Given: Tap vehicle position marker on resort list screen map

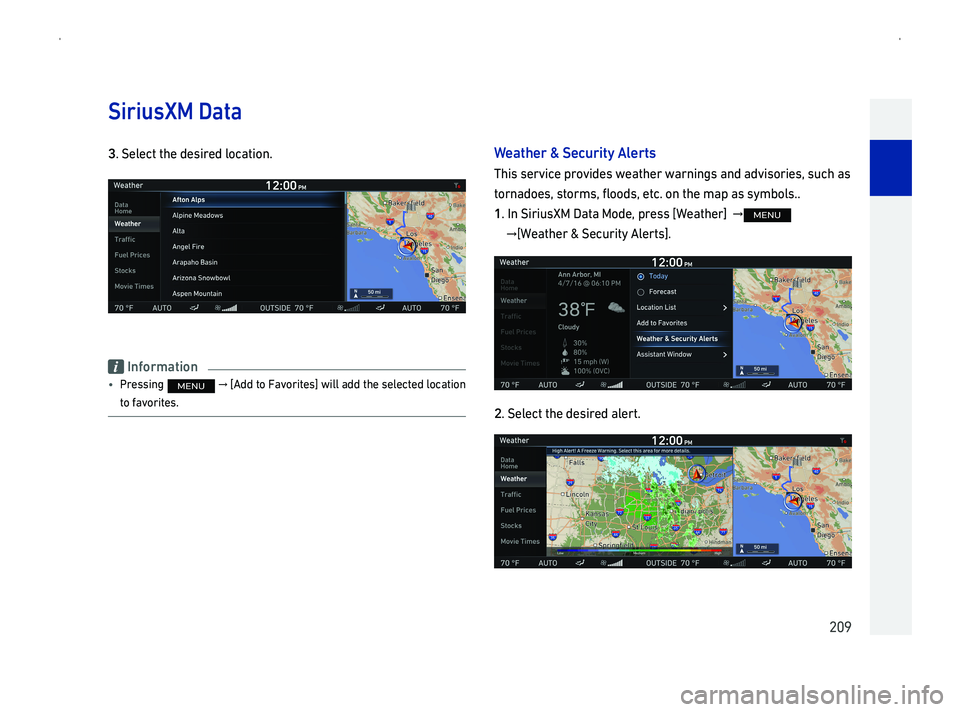Looking at the screenshot, I should 407,247.
